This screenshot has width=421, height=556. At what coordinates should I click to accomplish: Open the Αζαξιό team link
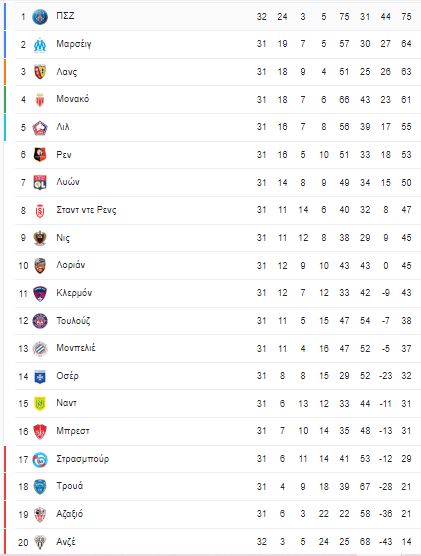coord(70,513)
